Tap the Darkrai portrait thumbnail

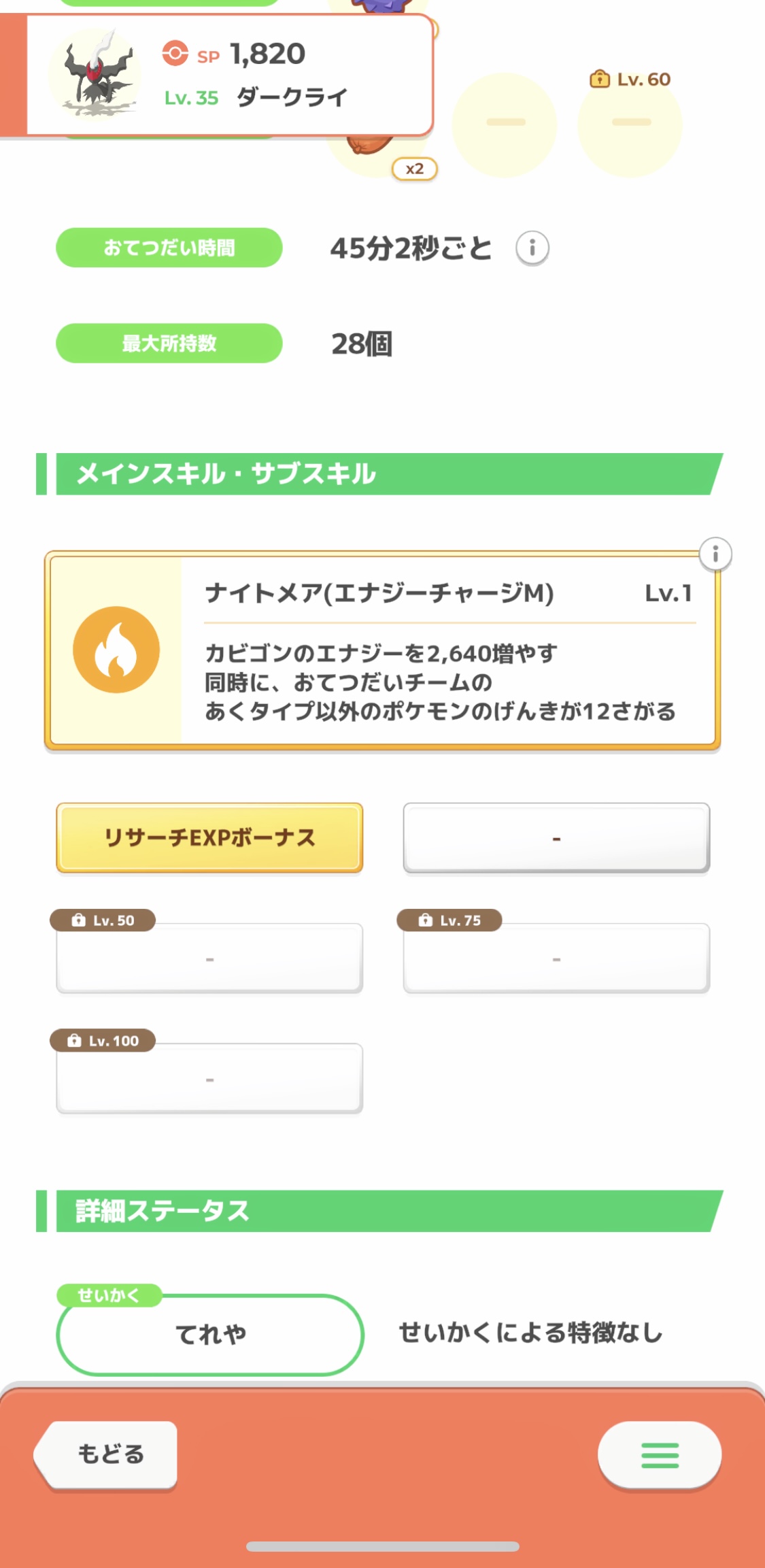[x=96, y=73]
